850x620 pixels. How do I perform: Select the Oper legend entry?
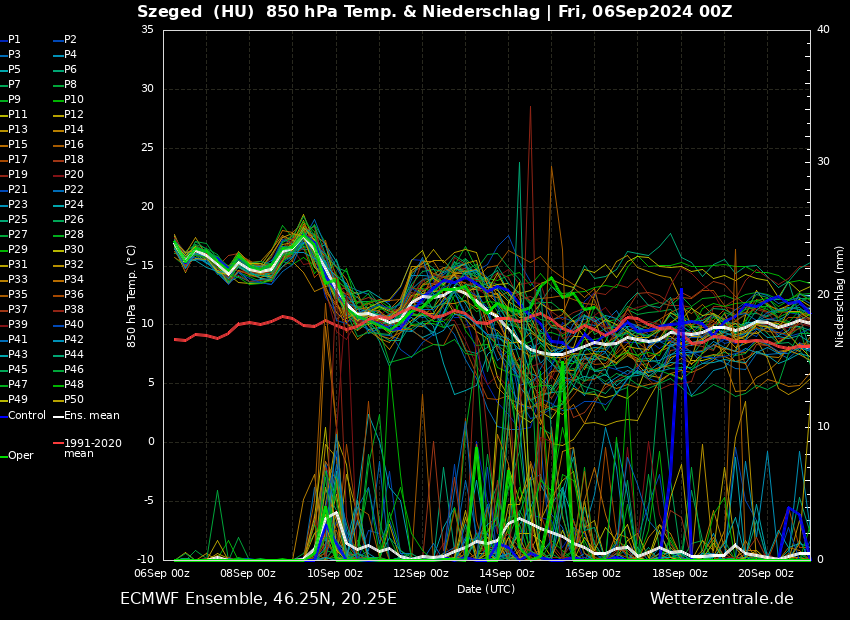pos(21,456)
